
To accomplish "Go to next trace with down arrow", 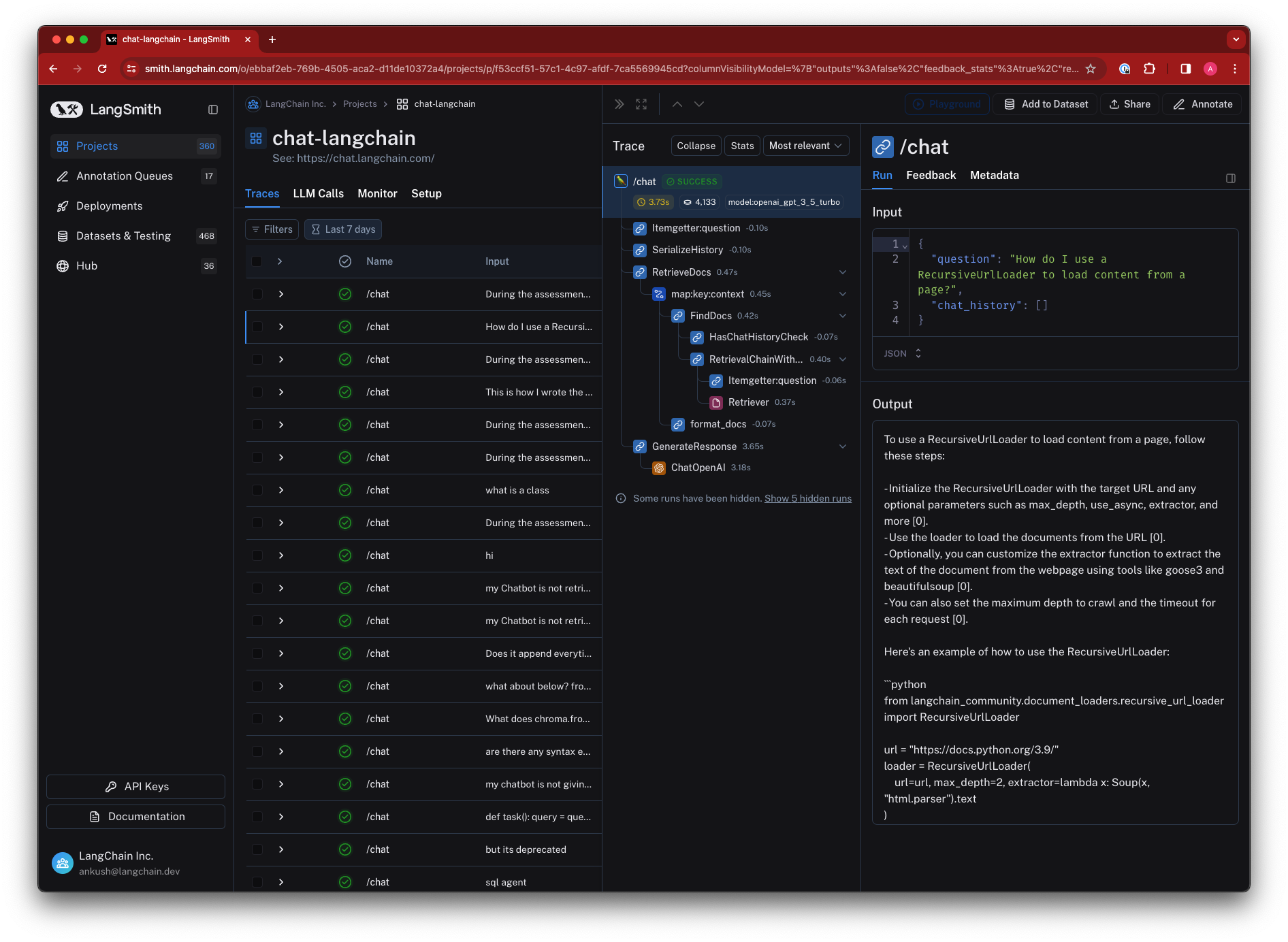I will pos(699,104).
